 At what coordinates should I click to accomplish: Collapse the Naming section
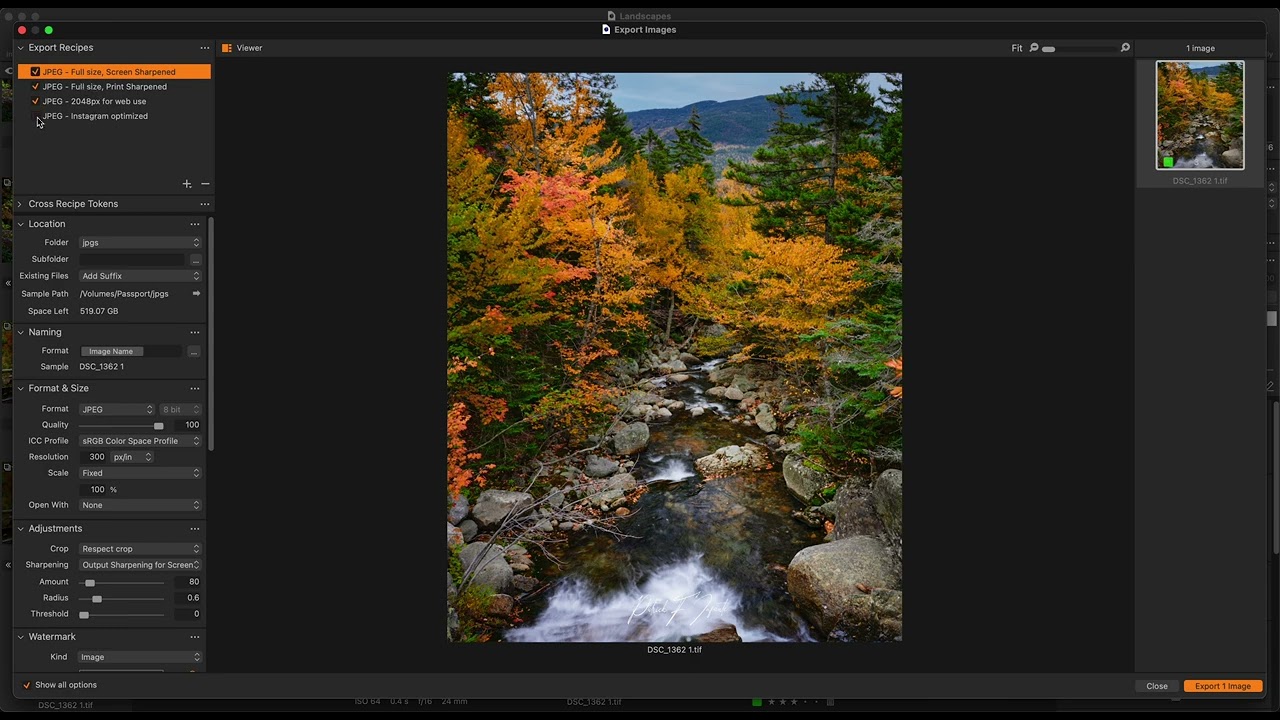[20, 332]
